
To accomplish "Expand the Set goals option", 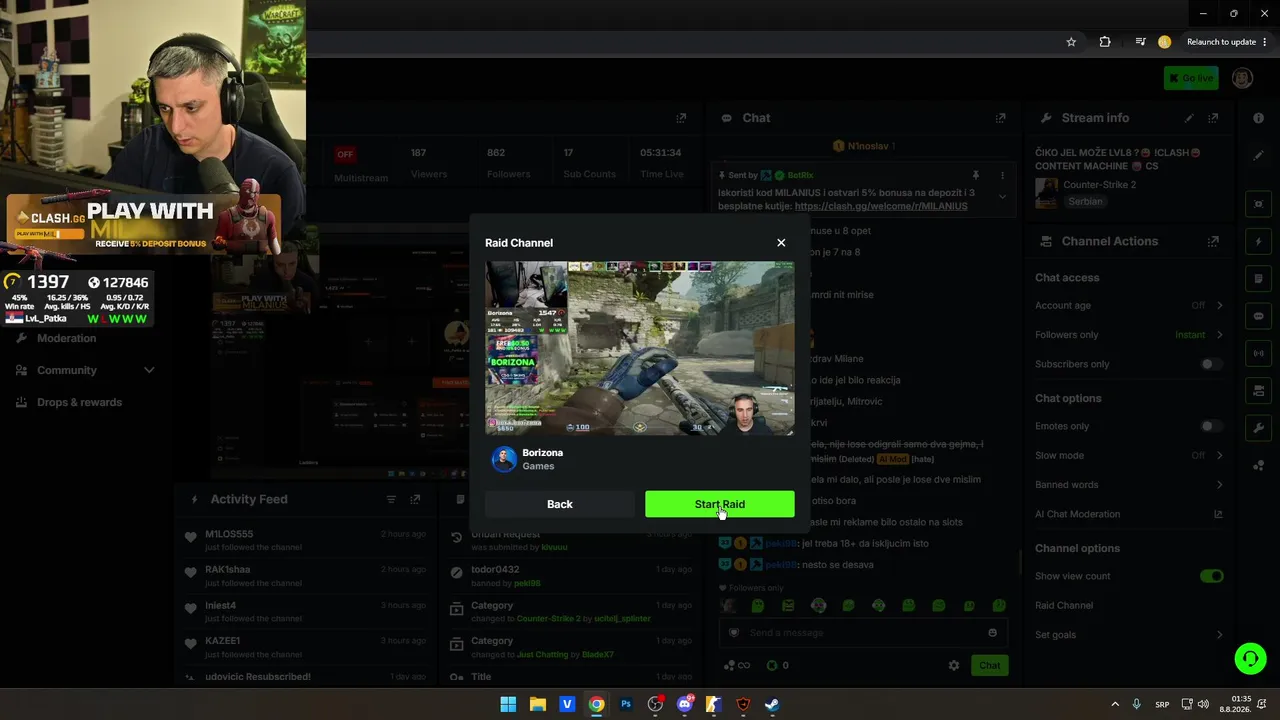I will pyautogui.click(x=1129, y=635).
